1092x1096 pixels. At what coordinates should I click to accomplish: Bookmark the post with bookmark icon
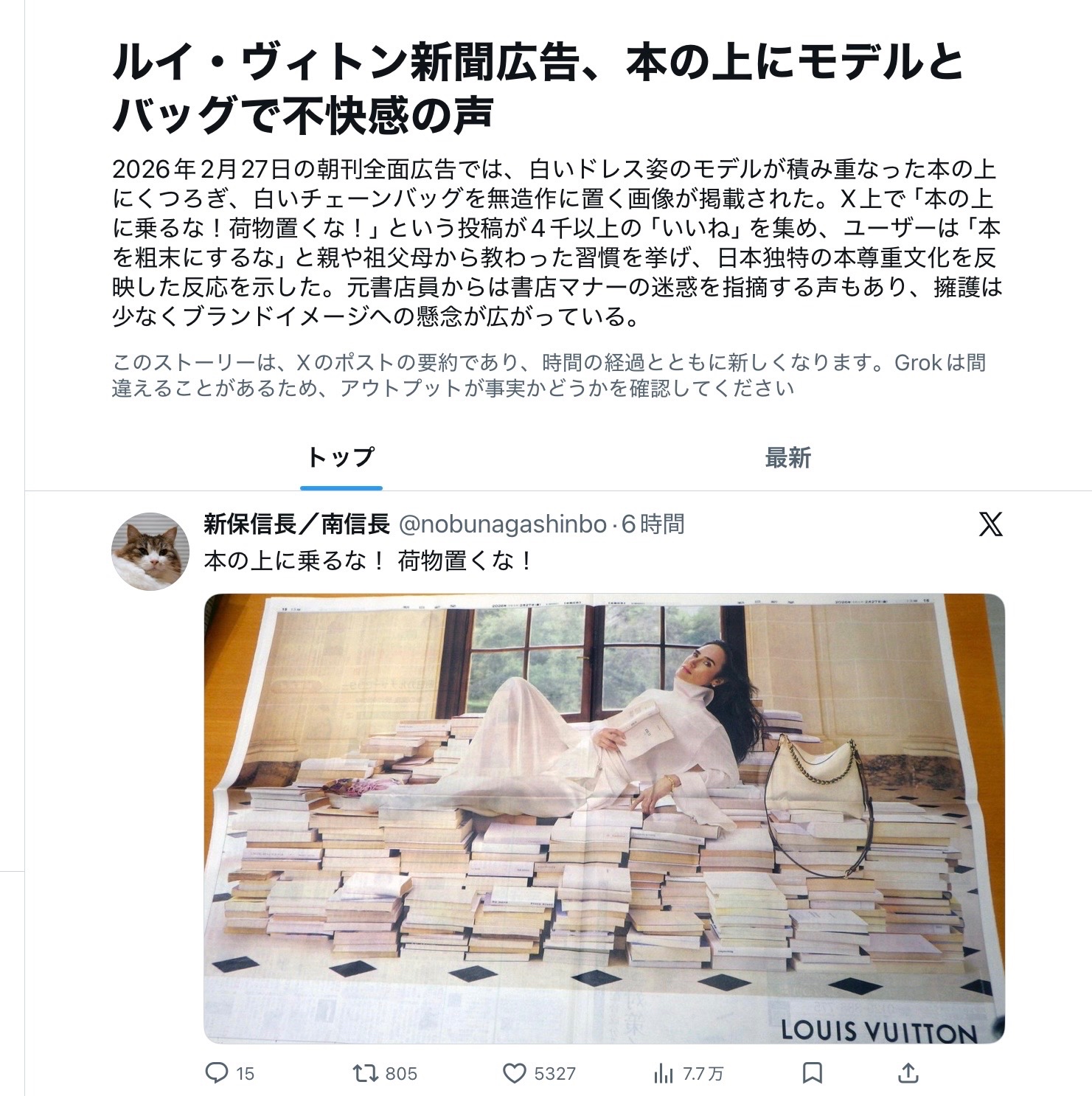coord(813,1073)
